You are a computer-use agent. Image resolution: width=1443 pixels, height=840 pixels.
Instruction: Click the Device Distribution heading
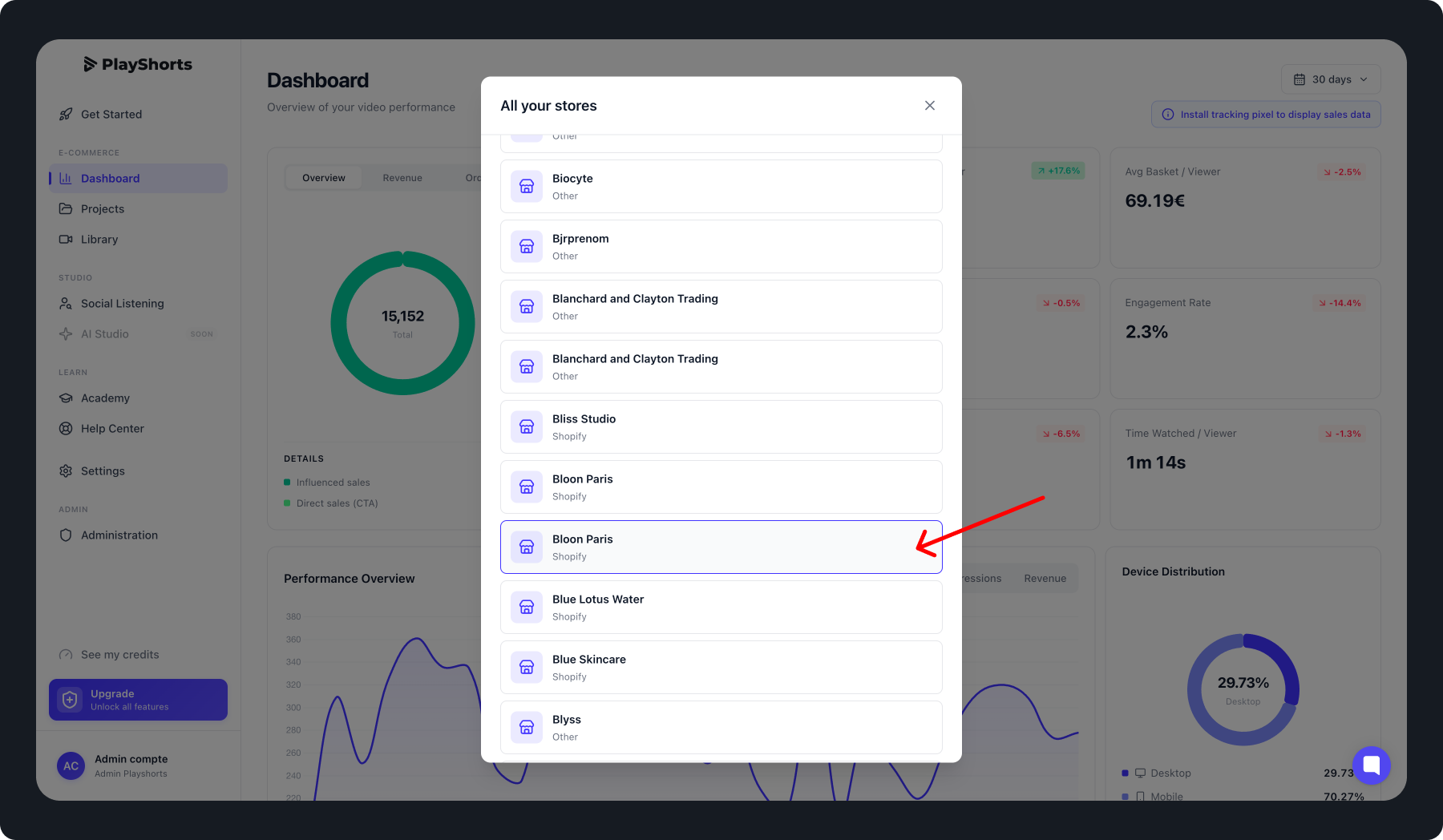(x=1174, y=571)
